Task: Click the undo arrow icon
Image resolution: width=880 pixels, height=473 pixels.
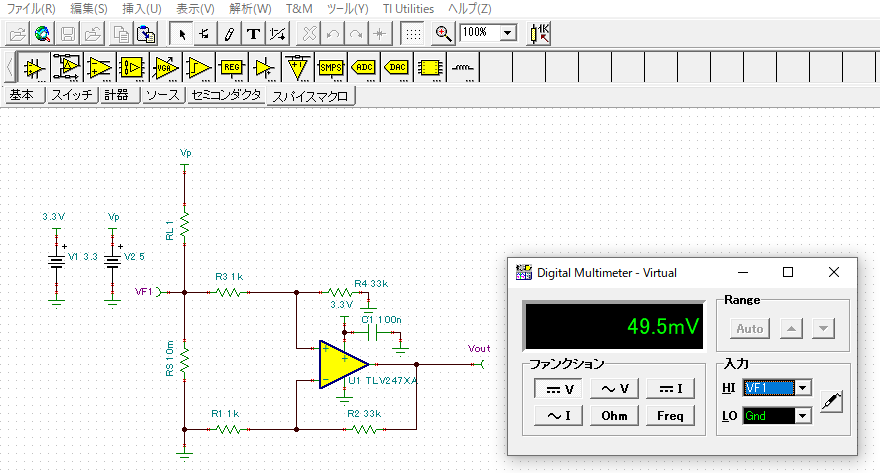Action: pos(333,34)
